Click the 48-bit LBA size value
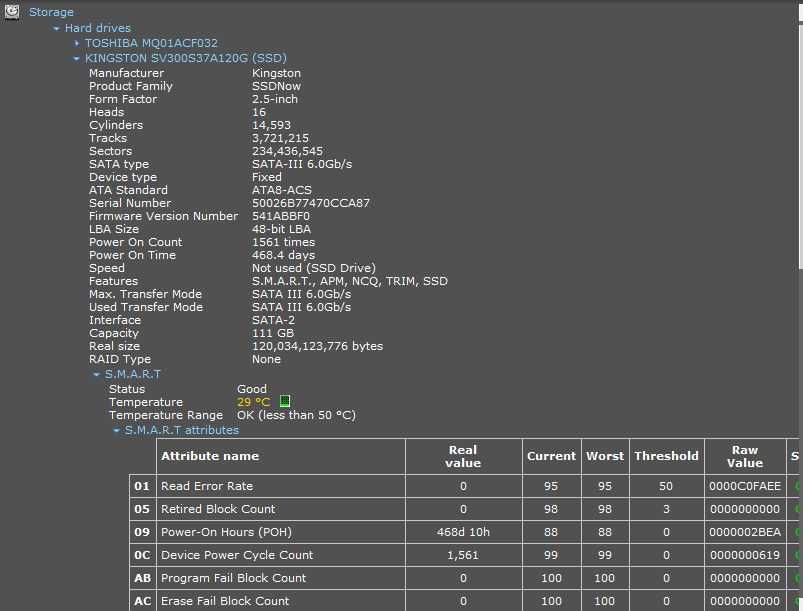The image size is (803, 611). point(281,229)
